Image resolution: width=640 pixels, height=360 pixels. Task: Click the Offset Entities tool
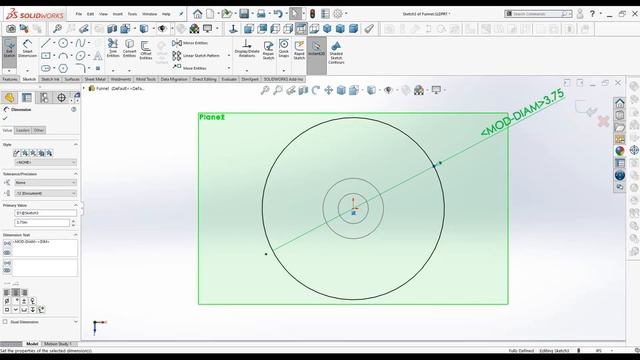[x=146, y=50]
